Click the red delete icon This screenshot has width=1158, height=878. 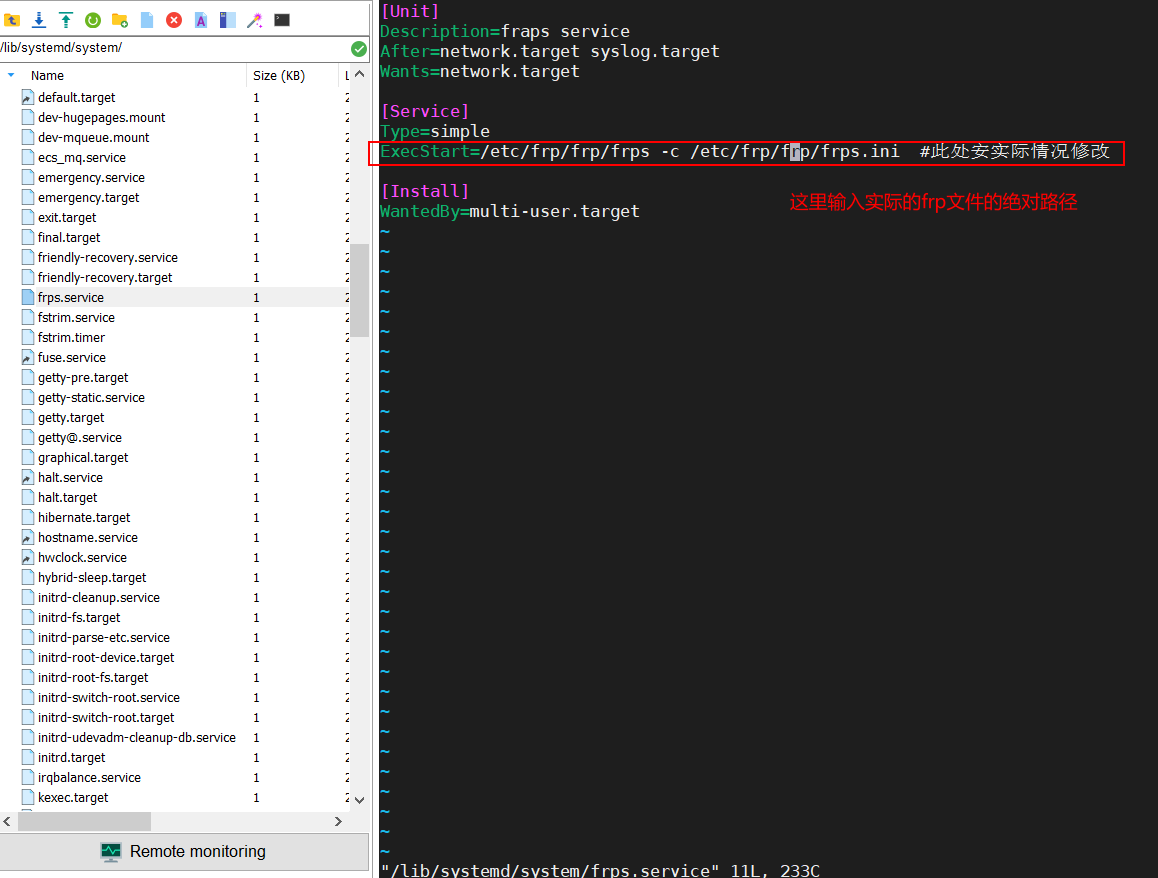pyautogui.click(x=174, y=20)
